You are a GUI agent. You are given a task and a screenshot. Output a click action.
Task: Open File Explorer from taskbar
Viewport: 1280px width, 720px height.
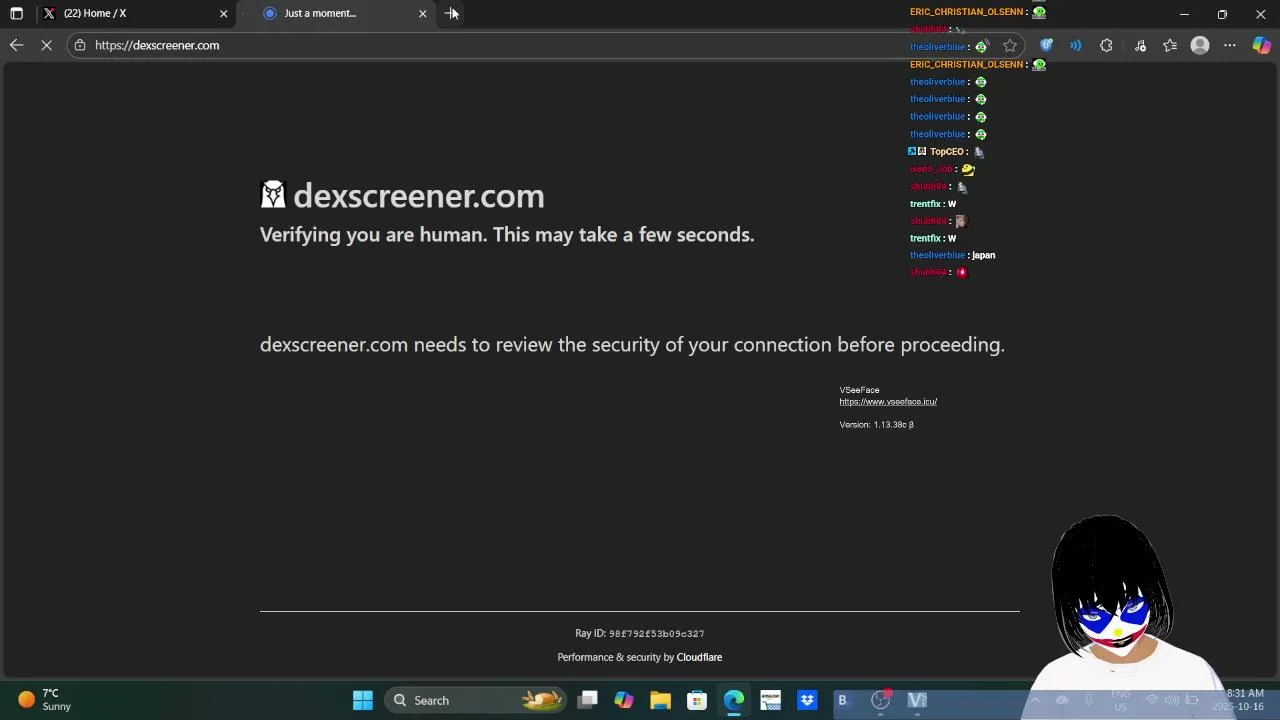(660, 700)
